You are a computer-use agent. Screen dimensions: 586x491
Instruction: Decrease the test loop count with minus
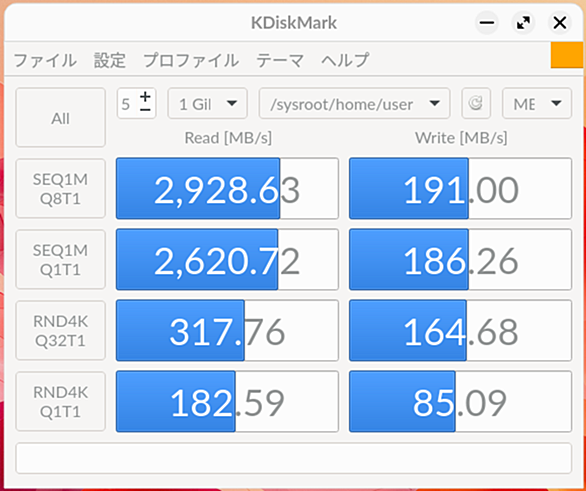pos(145,110)
